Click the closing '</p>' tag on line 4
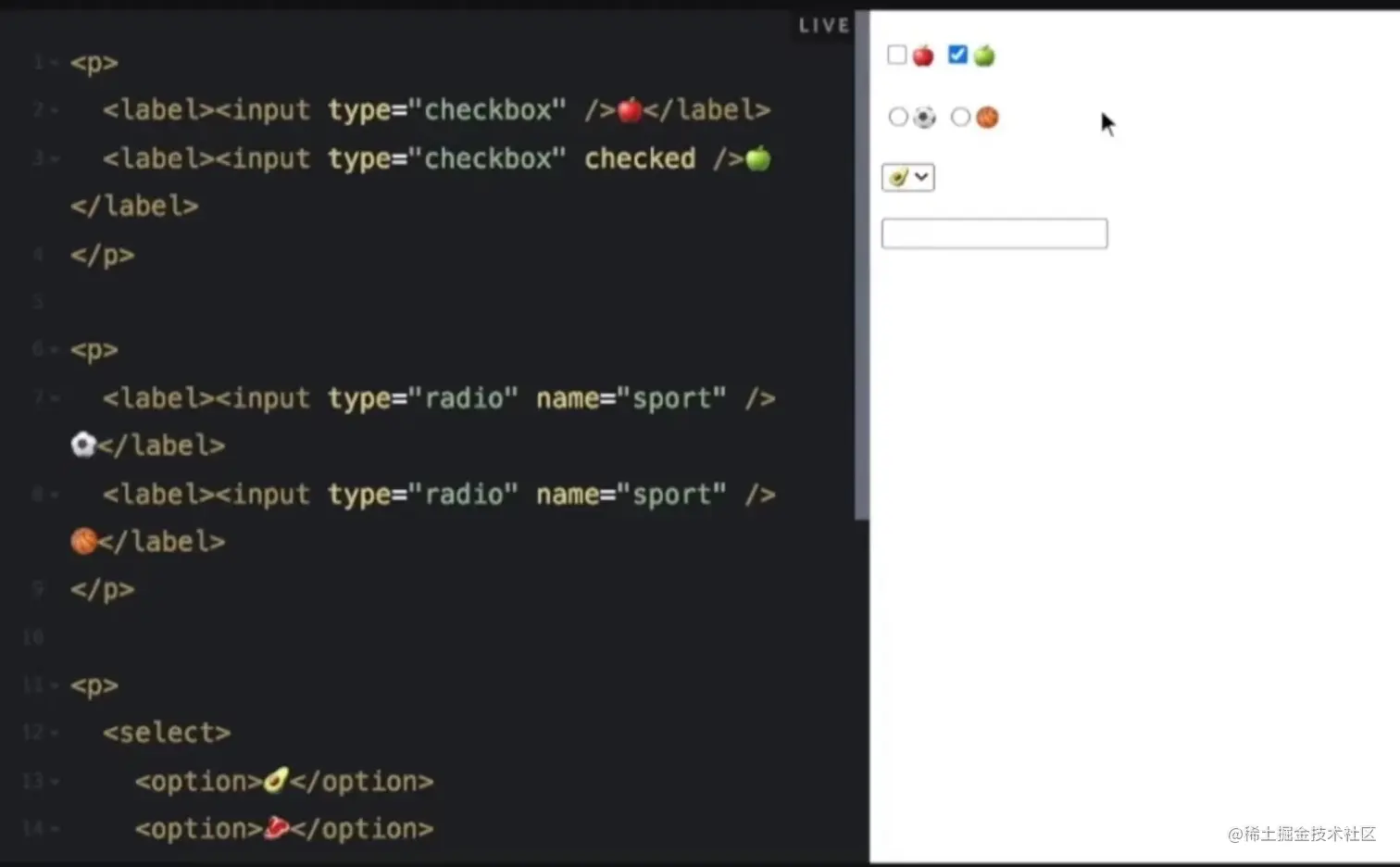This screenshot has width=1400, height=867. [102, 254]
